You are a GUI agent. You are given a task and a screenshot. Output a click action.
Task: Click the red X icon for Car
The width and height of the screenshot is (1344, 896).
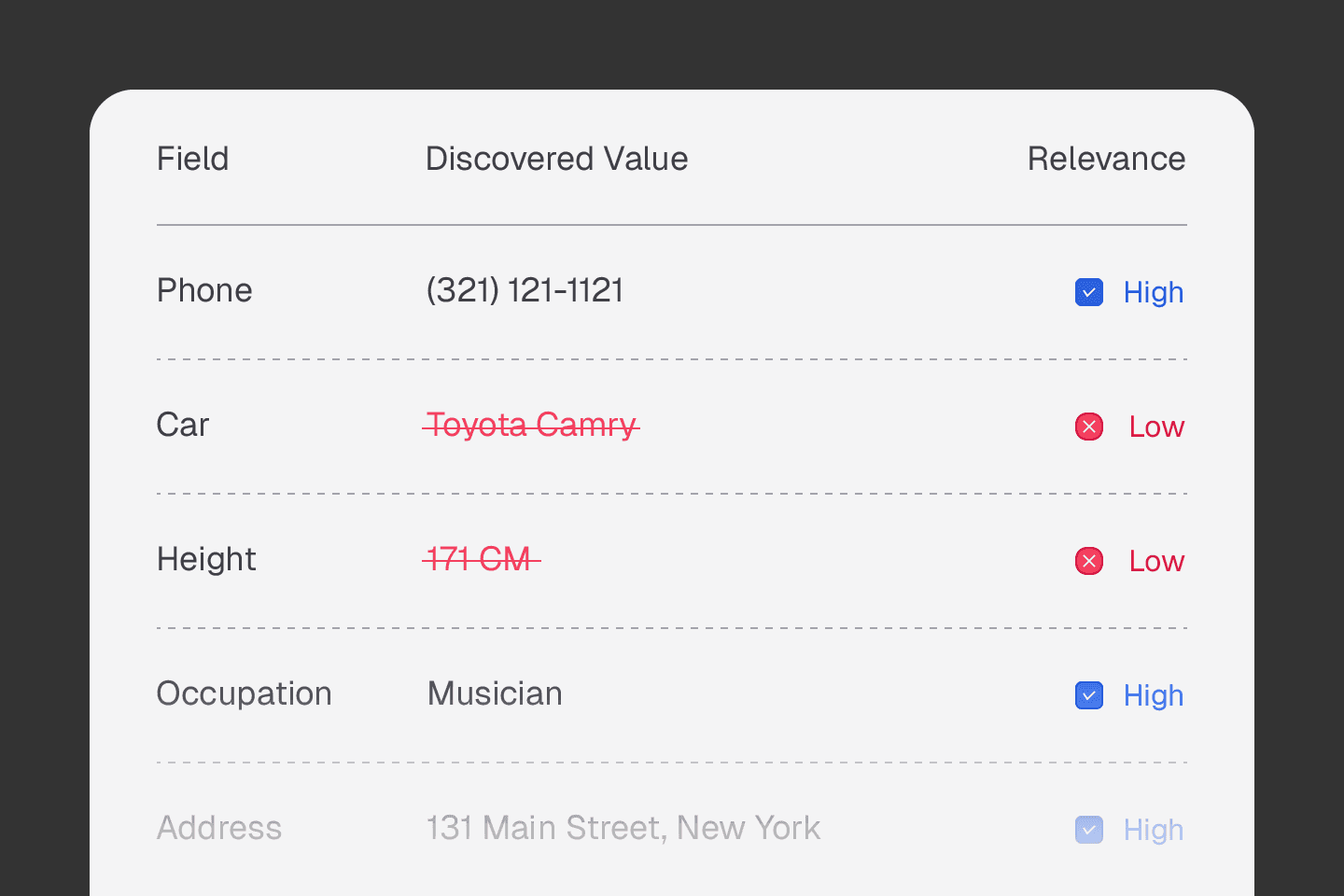pos(1088,427)
